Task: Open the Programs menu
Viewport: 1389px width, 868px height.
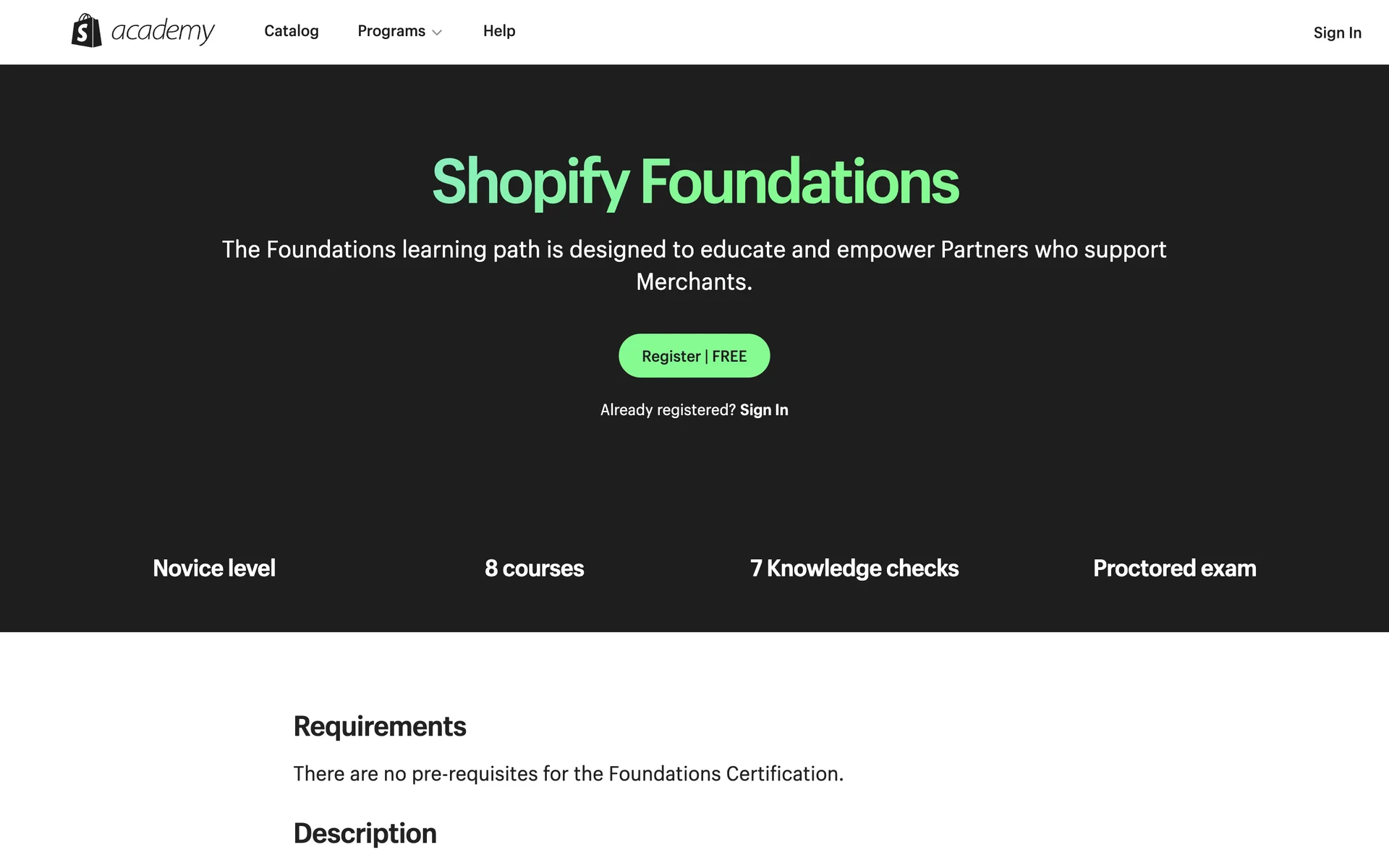Action: pos(391,31)
